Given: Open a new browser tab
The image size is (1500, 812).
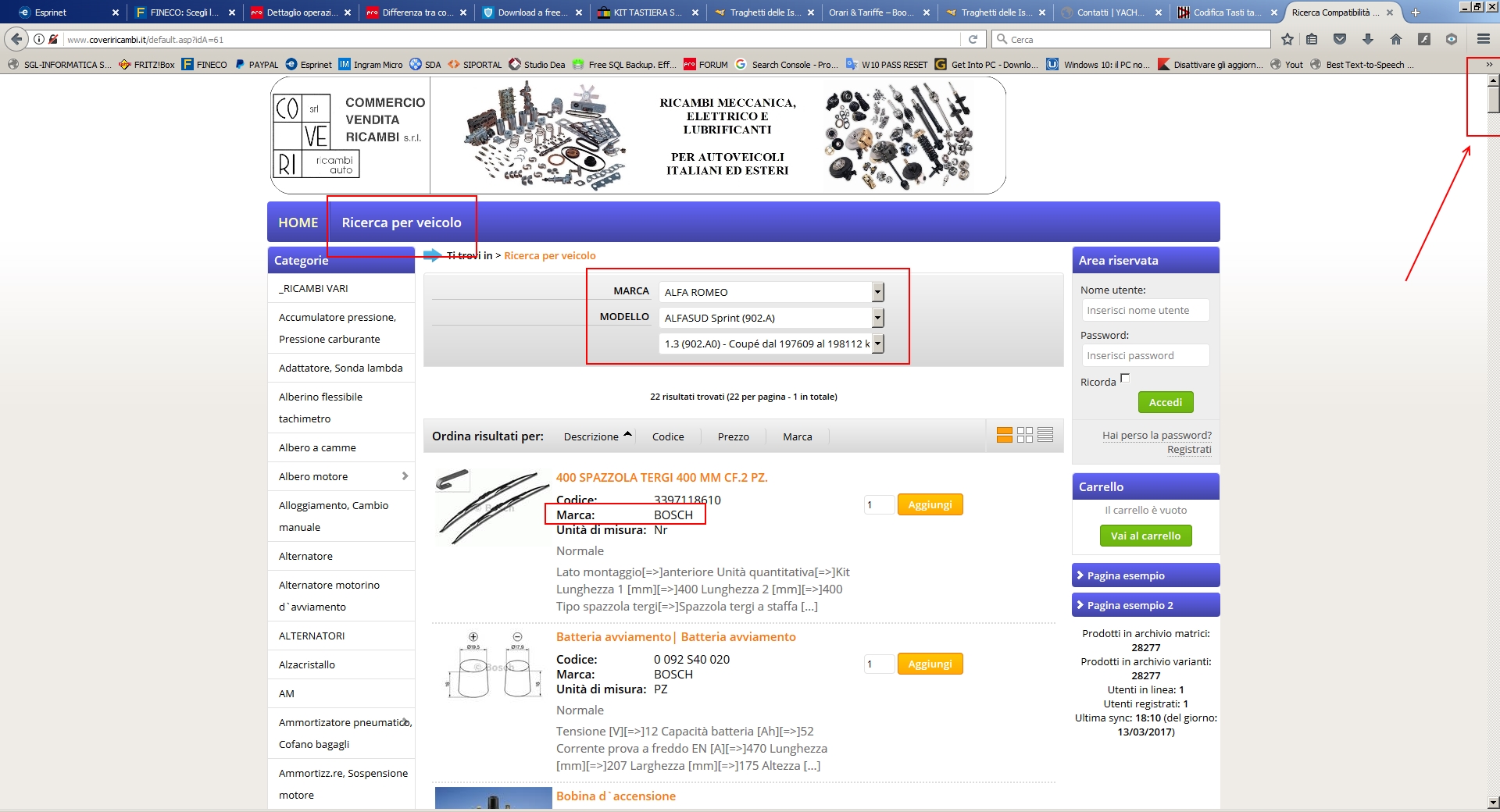Looking at the screenshot, I should click(x=1415, y=12).
